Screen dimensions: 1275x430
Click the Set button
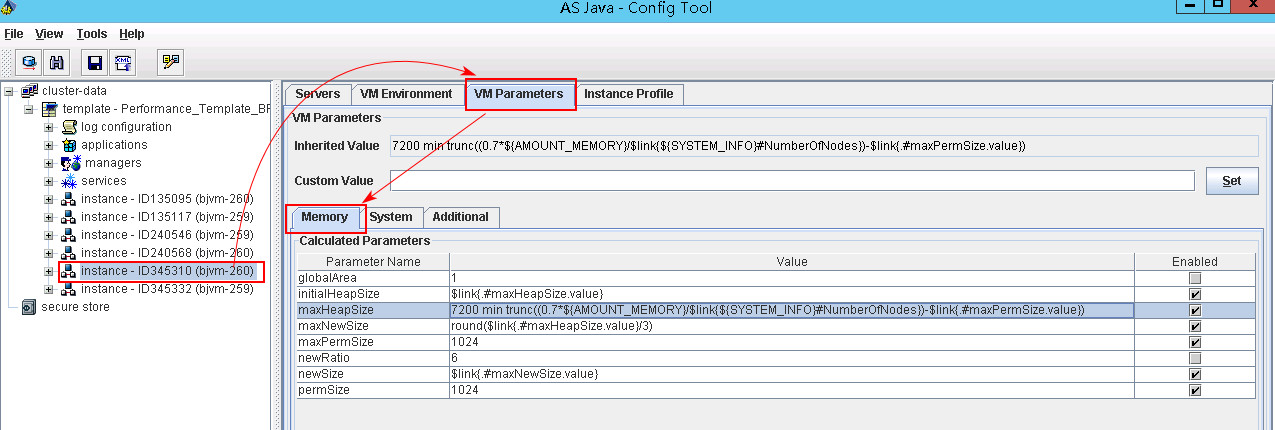[1231, 181]
